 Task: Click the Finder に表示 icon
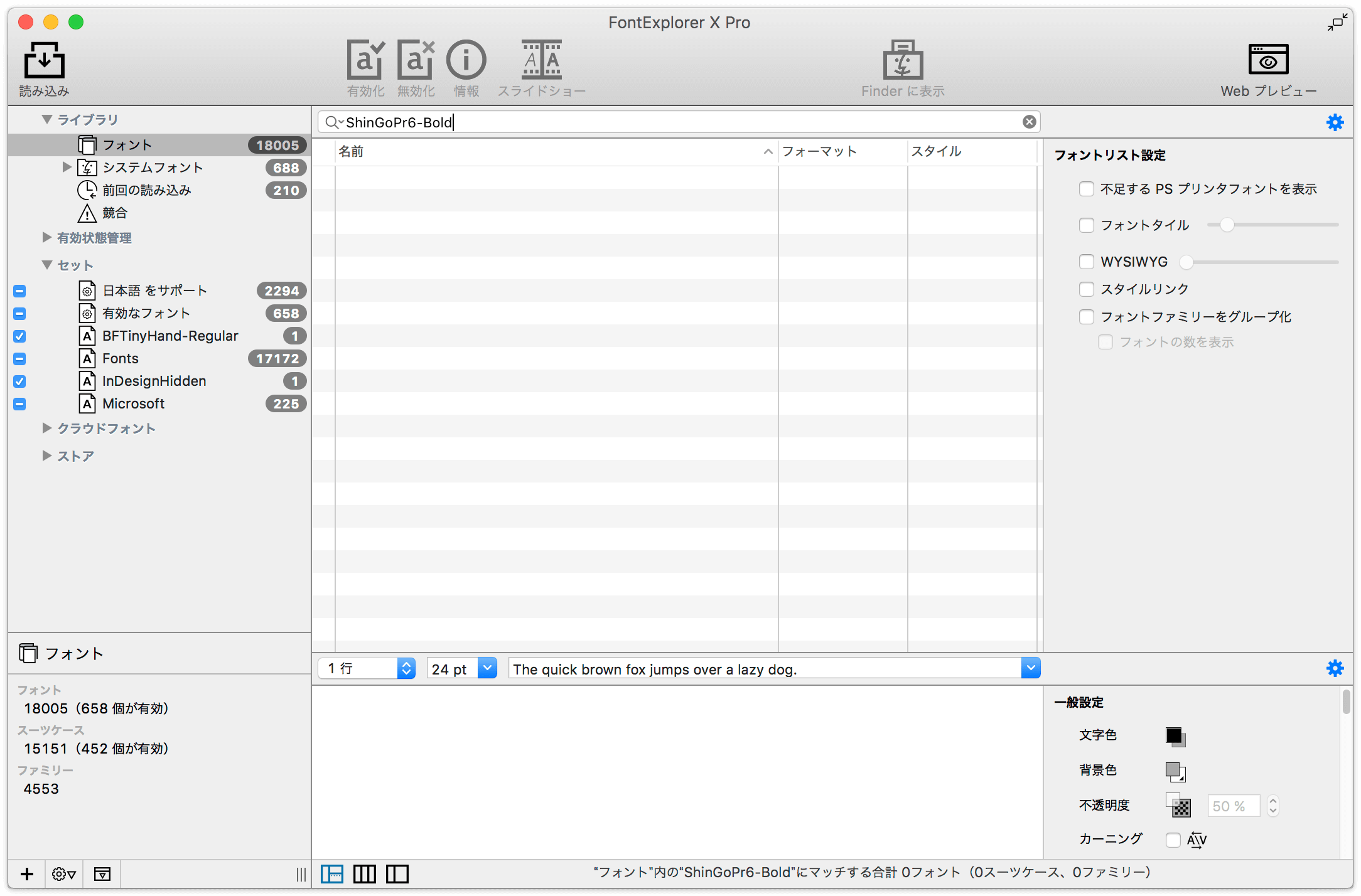pyautogui.click(x=903, y=60)
